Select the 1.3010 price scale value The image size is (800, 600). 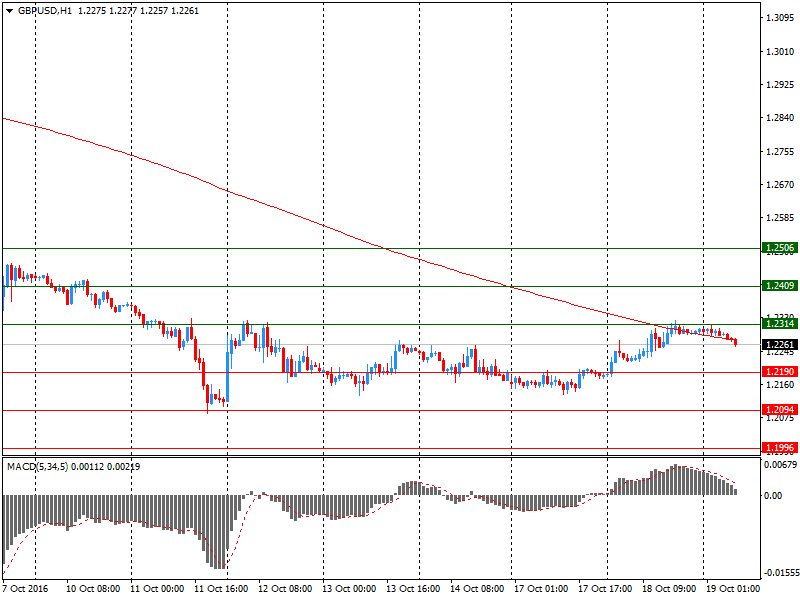(x=780, y=52)
